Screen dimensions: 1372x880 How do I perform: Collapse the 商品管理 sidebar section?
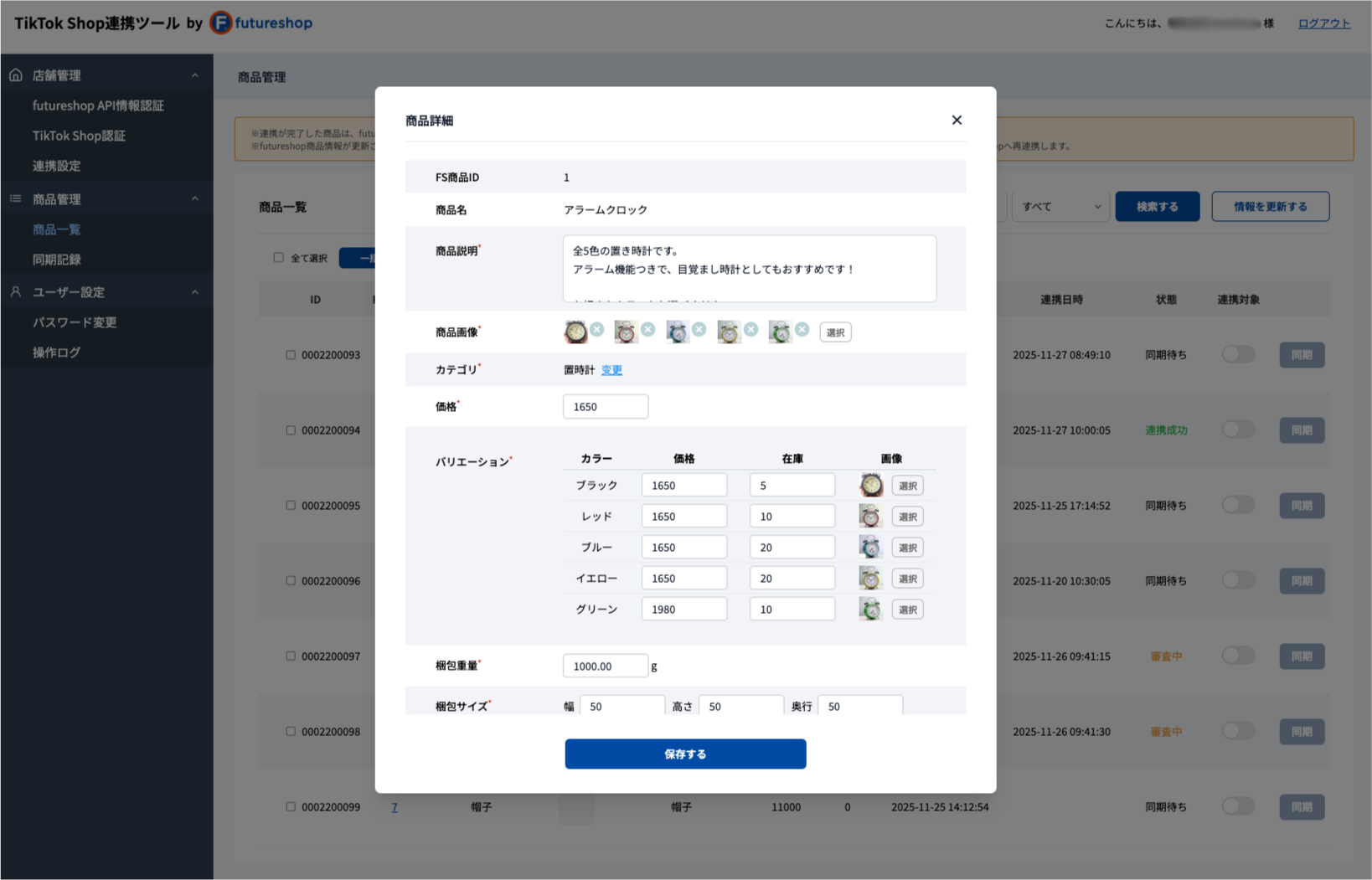click(x=195, y=199)
